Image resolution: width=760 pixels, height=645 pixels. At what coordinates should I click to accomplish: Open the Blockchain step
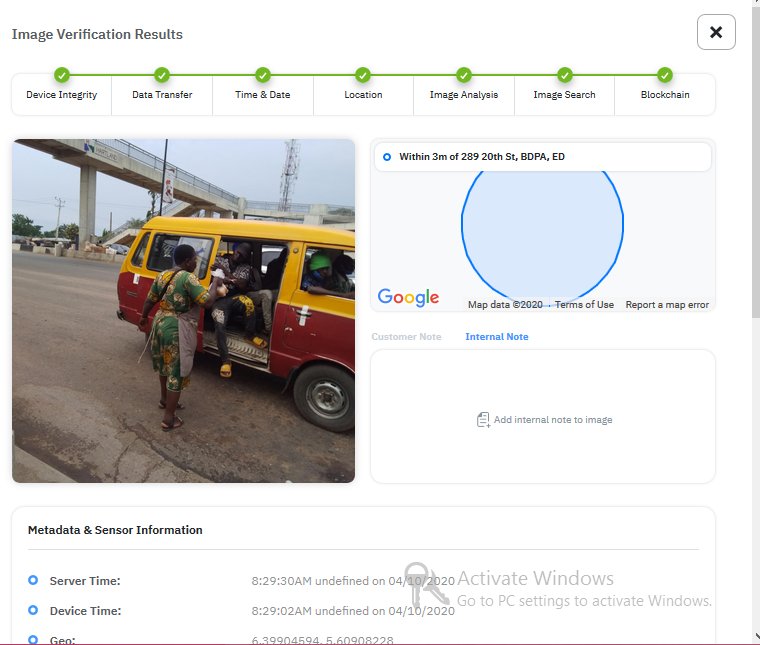click(665, 95)
